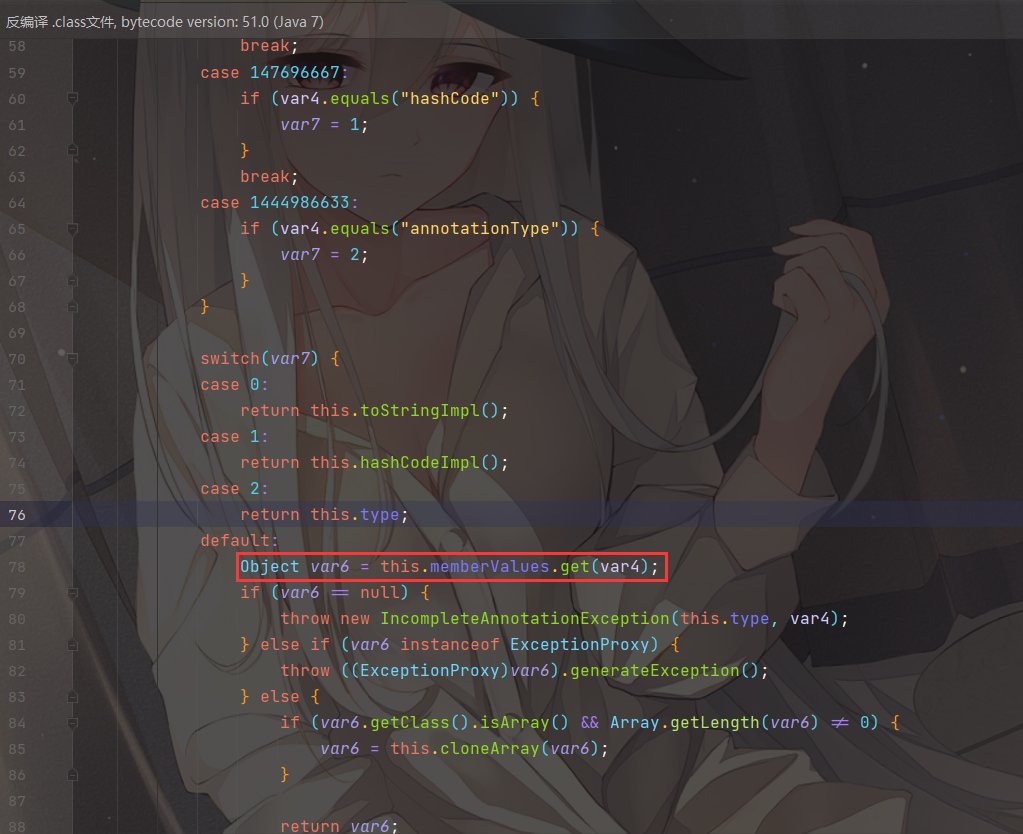Click the Object type keyword on line 78
The height and width of the screenshot is (834, 1023).
click(x=269, y=566)
